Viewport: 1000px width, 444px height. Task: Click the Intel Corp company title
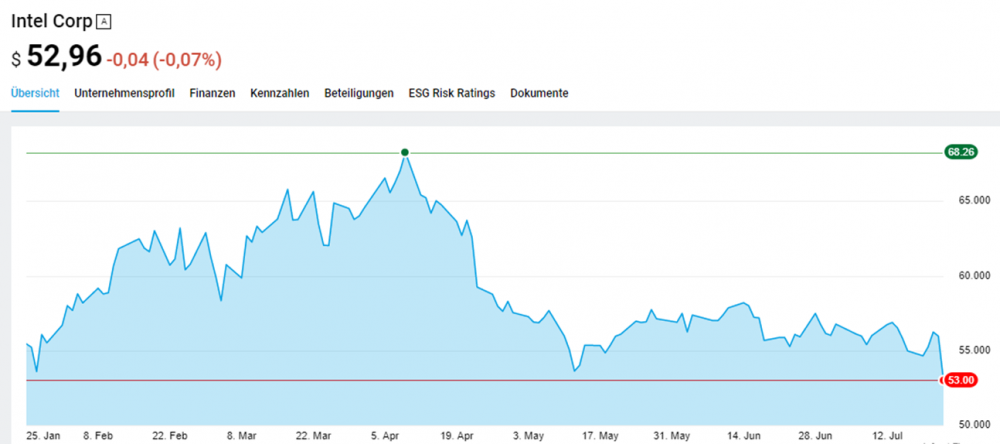point(52,21)
